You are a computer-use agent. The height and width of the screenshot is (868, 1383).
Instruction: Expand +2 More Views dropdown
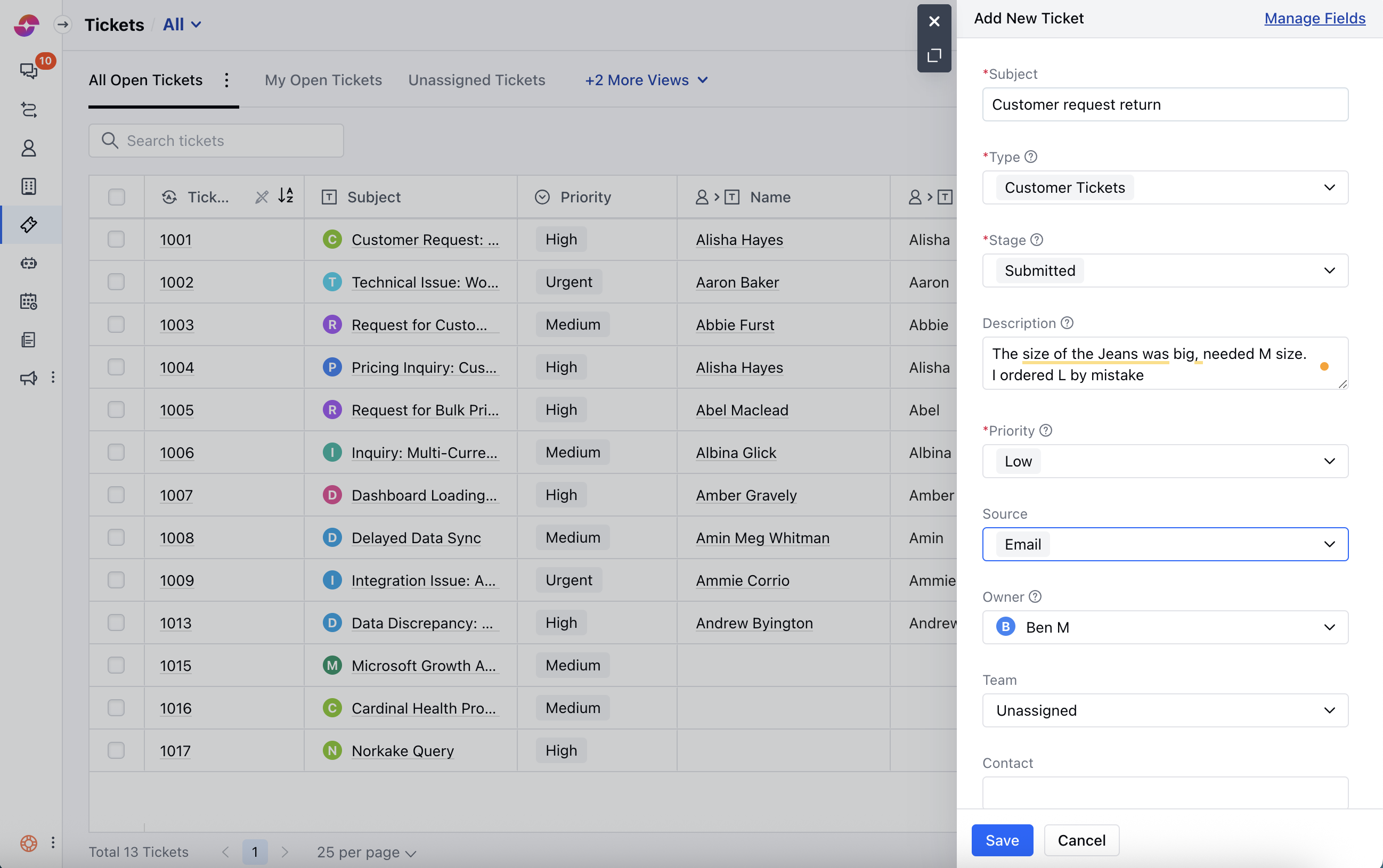(x=646, y=80)
